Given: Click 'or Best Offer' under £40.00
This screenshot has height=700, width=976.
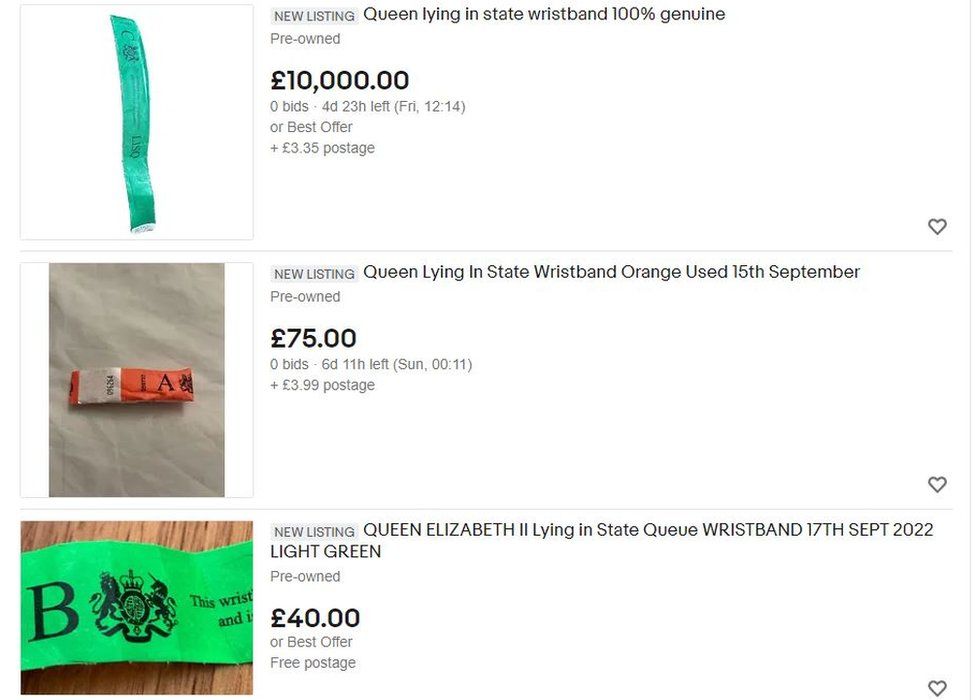Looking at the screenshot, I should click(311, 642).
